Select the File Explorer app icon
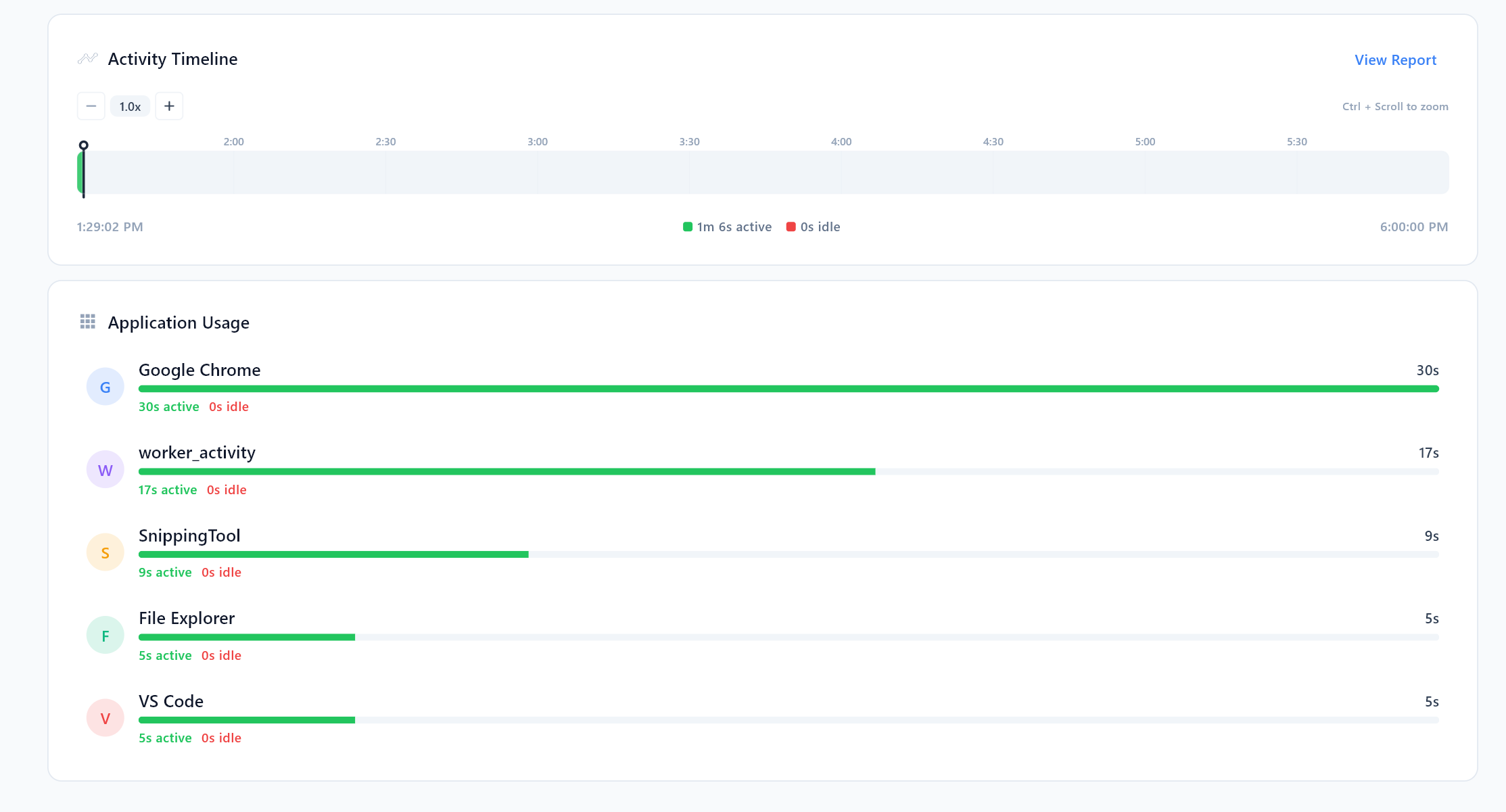The image size is (1506, 812). tap(105, 634)
